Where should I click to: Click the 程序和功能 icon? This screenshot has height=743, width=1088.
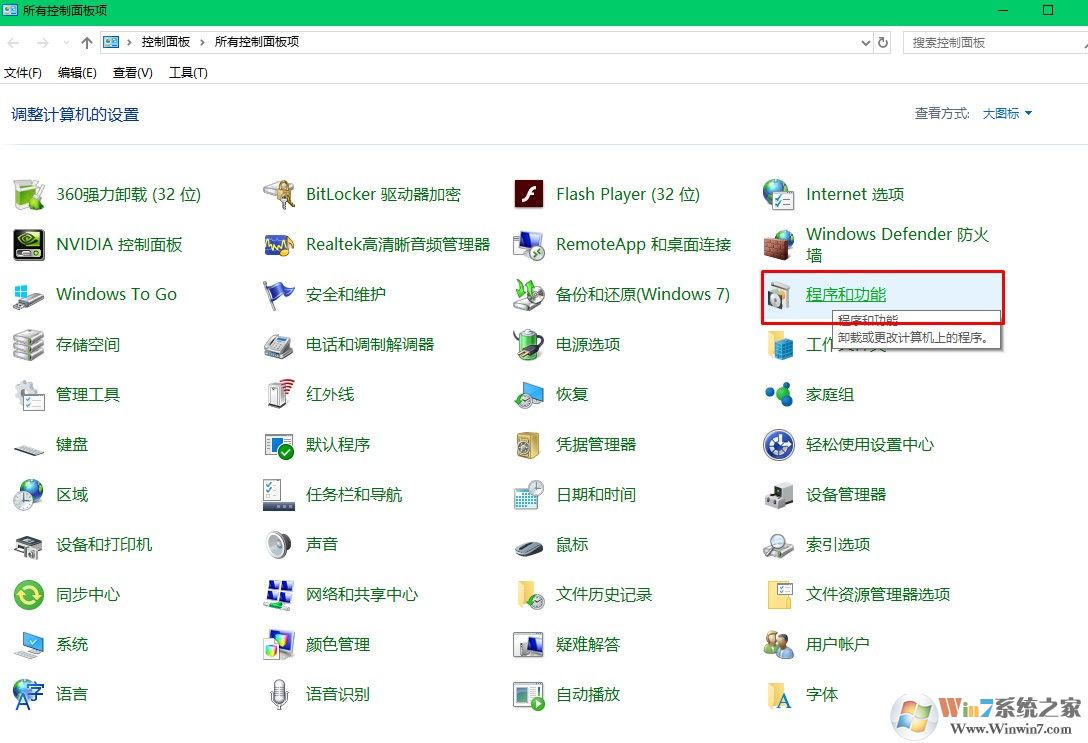[x=779, y=296]
